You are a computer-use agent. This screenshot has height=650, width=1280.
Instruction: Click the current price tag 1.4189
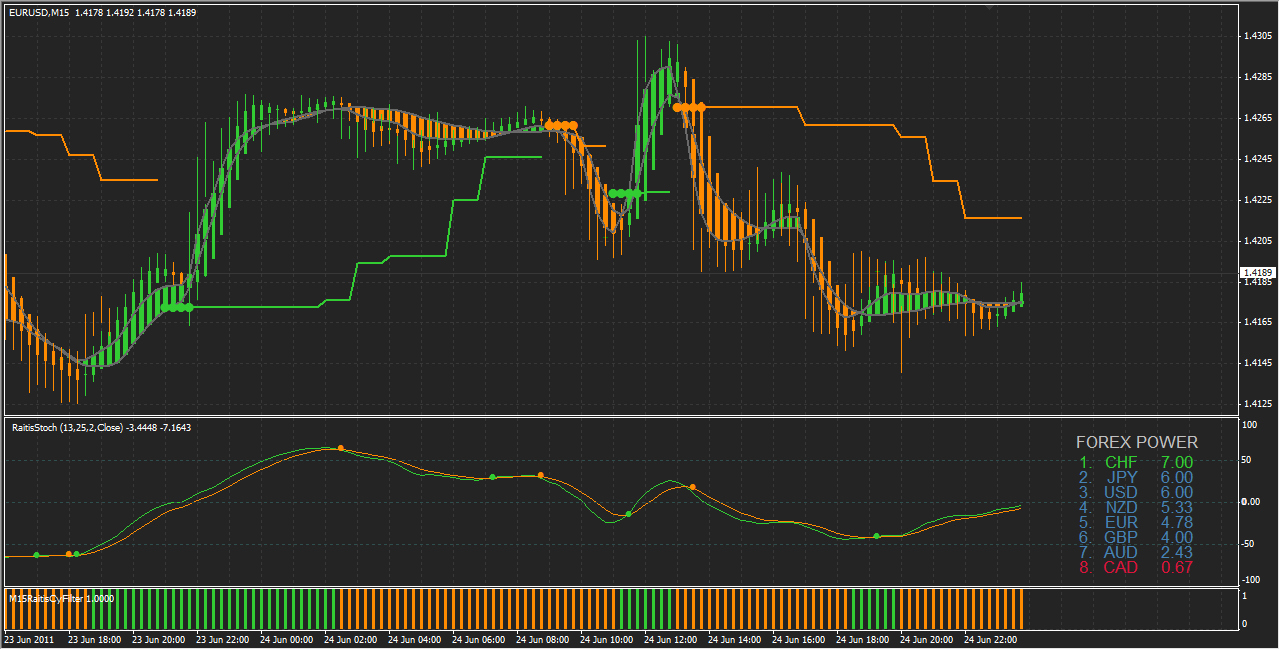[x=1254, y=272]
